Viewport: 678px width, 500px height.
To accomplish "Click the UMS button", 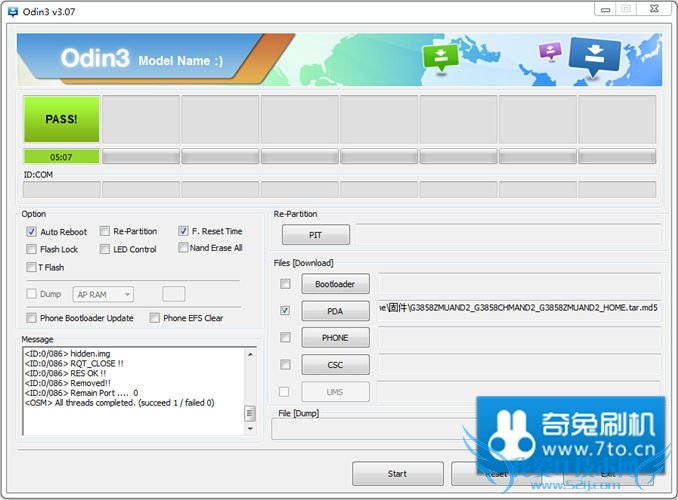I will point(336,392).
